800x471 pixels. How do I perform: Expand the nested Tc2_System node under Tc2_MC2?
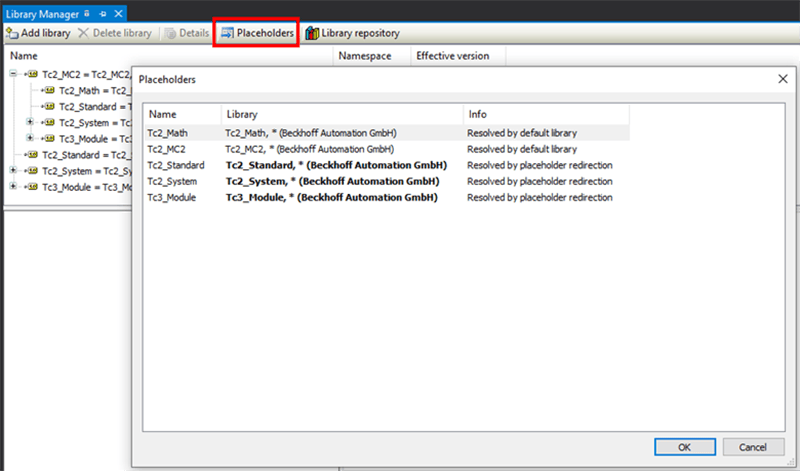30,122
